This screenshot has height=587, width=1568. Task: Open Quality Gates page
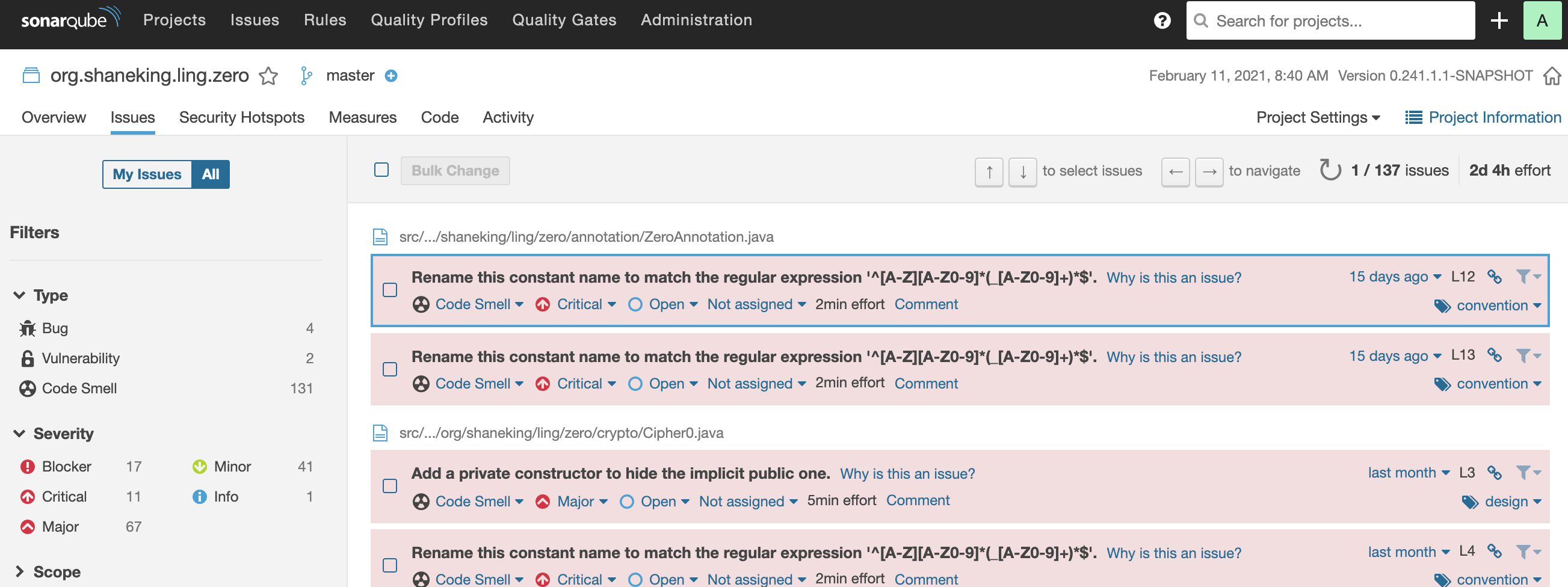coord(564,20)
